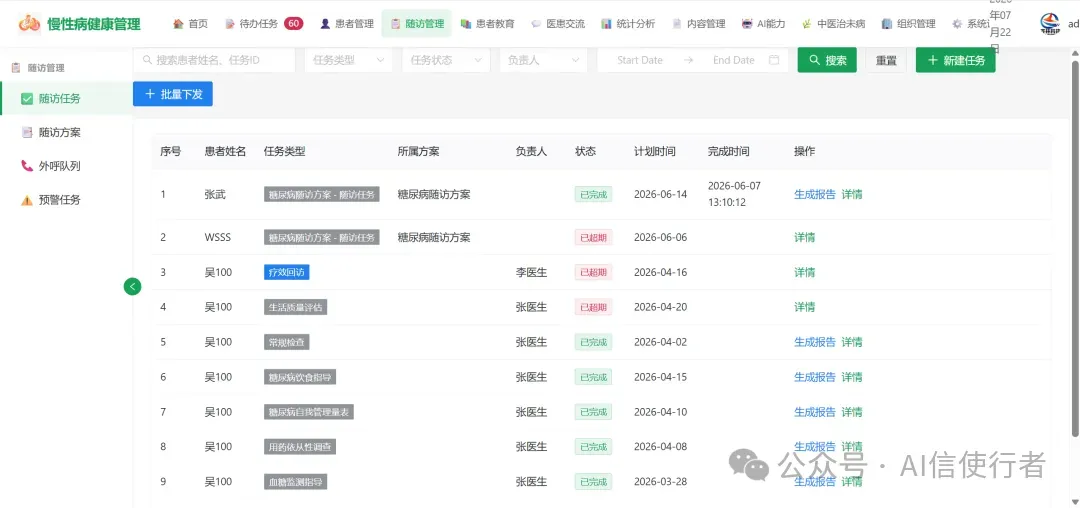Click the 已超期 status in WSSS row
This screenshot has height=508, width=1080.
pyautogui.click(x=594, y=237)
